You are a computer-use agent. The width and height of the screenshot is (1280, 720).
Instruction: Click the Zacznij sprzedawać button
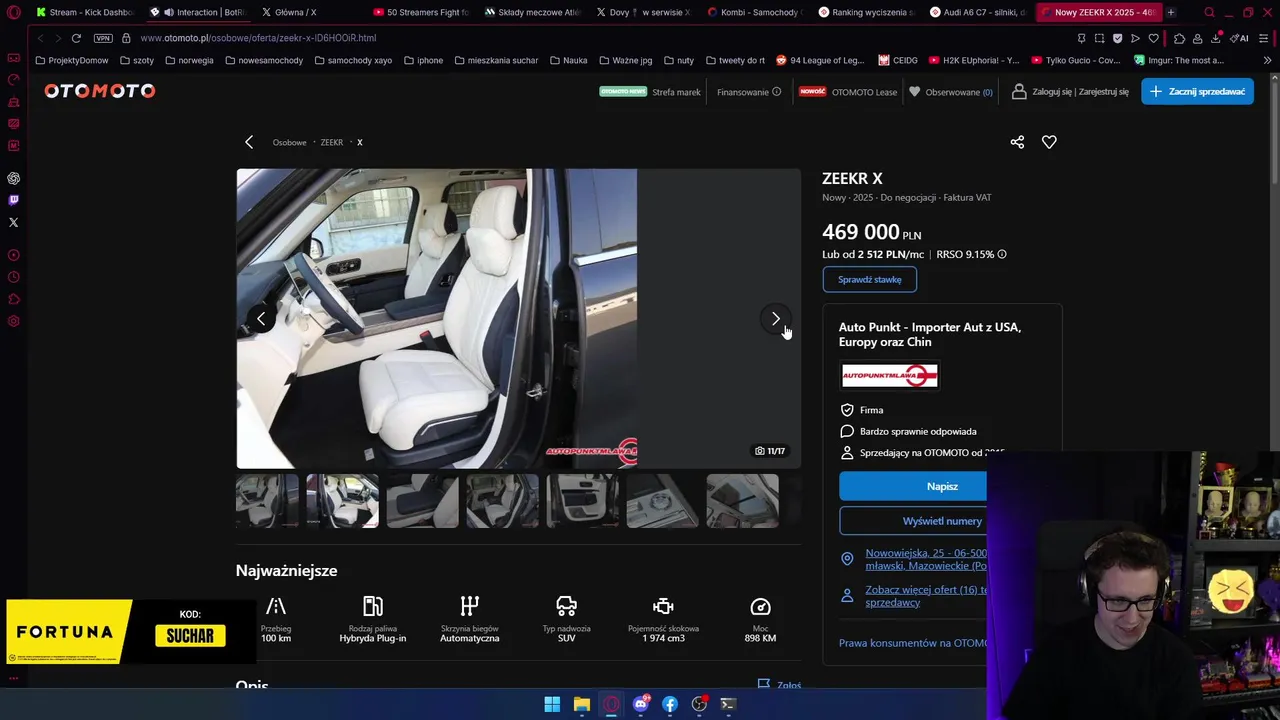click(x=1197, y=91)
